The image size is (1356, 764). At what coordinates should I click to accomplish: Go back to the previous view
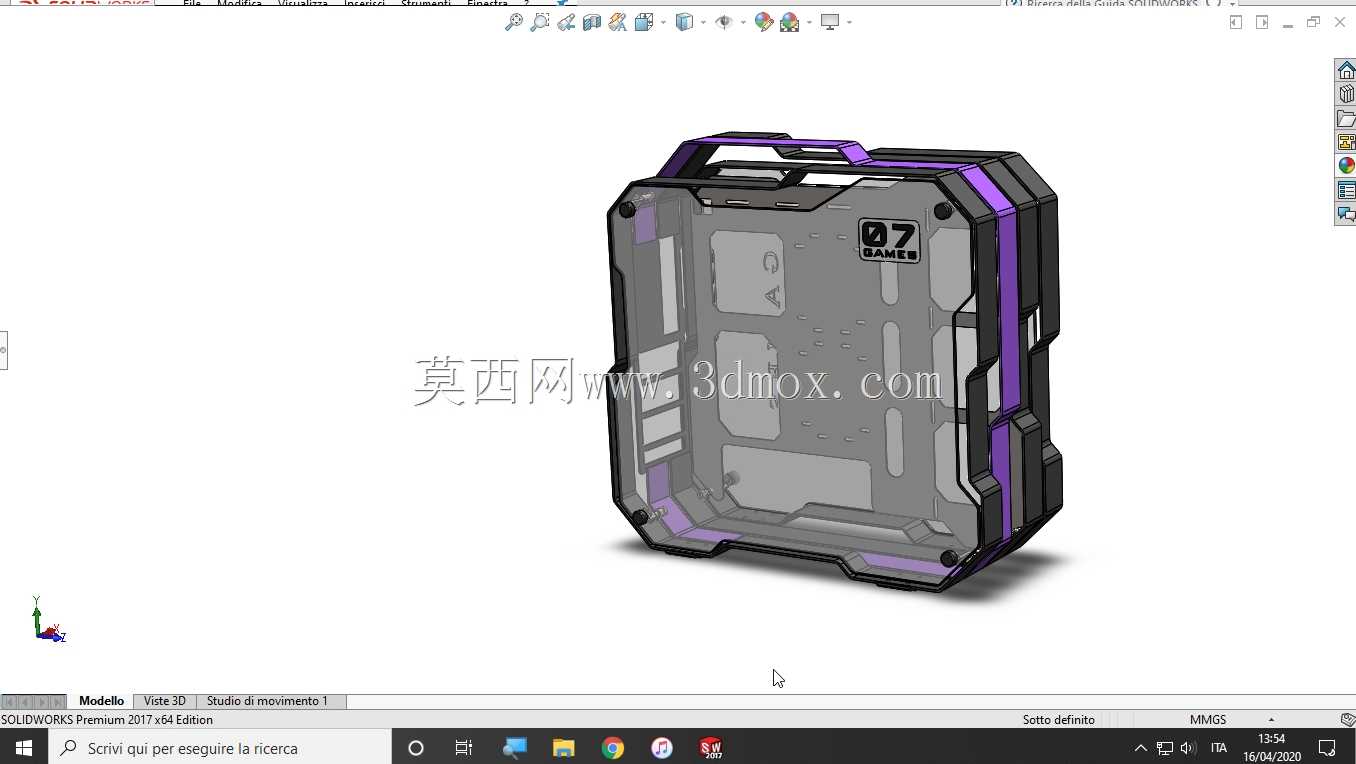pyautogui.click(x=566, y=22)
